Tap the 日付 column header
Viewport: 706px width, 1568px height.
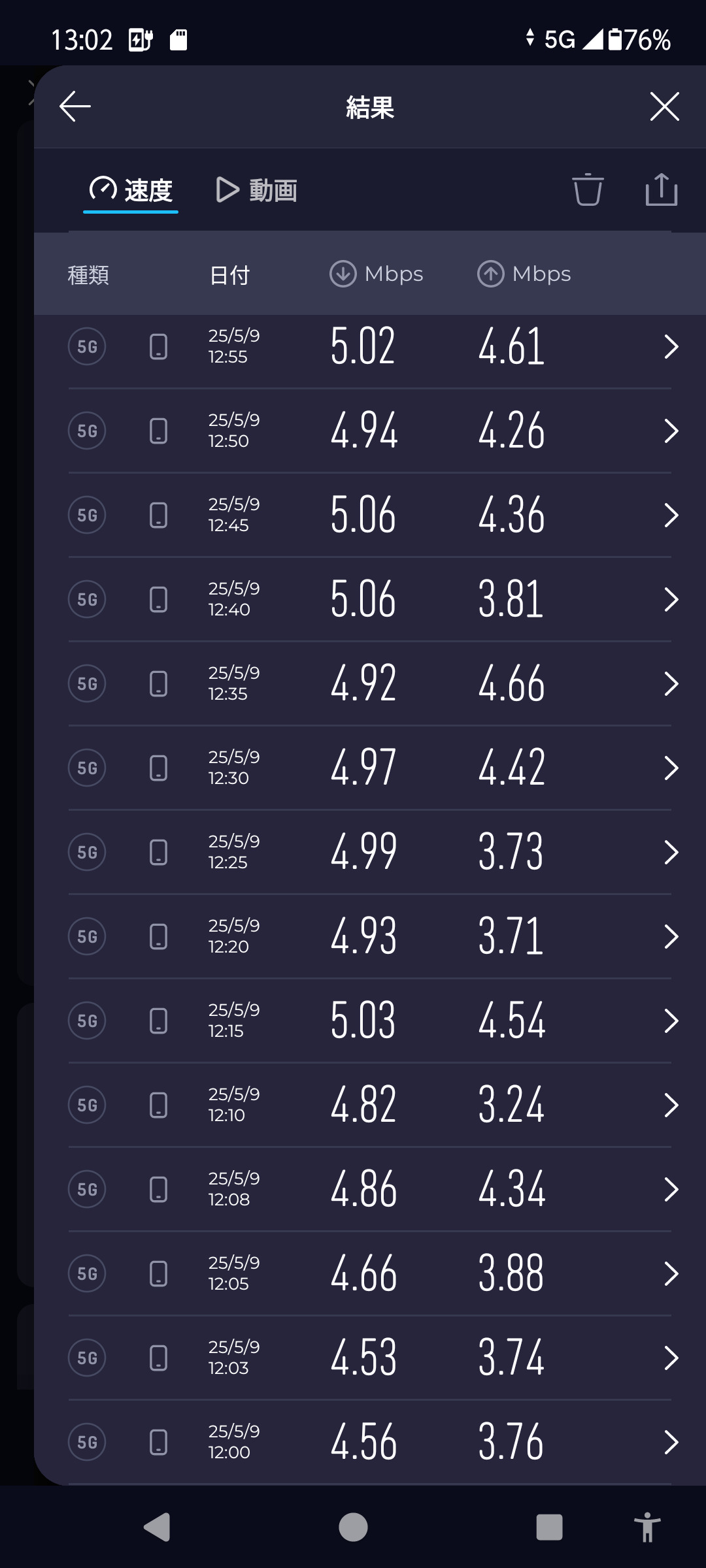click(229, 275)
